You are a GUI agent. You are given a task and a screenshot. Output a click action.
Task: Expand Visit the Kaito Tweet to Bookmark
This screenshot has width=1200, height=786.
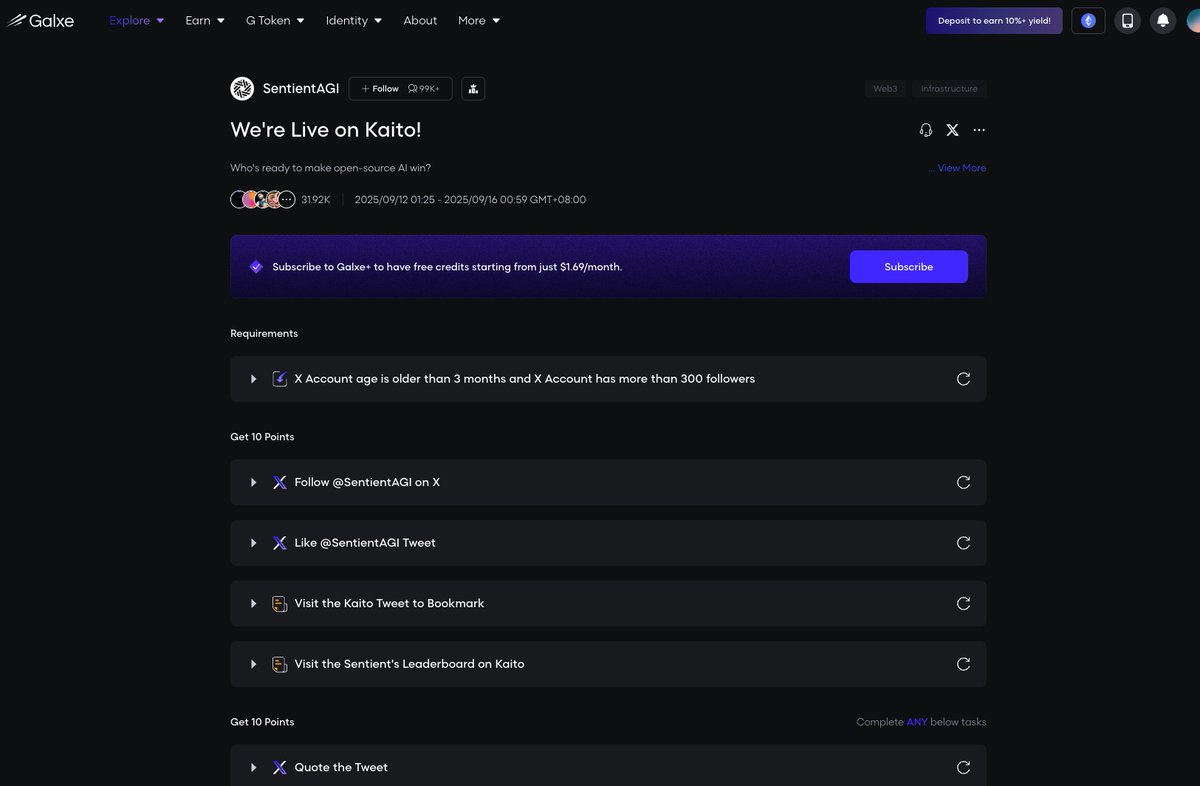point(608,604)
